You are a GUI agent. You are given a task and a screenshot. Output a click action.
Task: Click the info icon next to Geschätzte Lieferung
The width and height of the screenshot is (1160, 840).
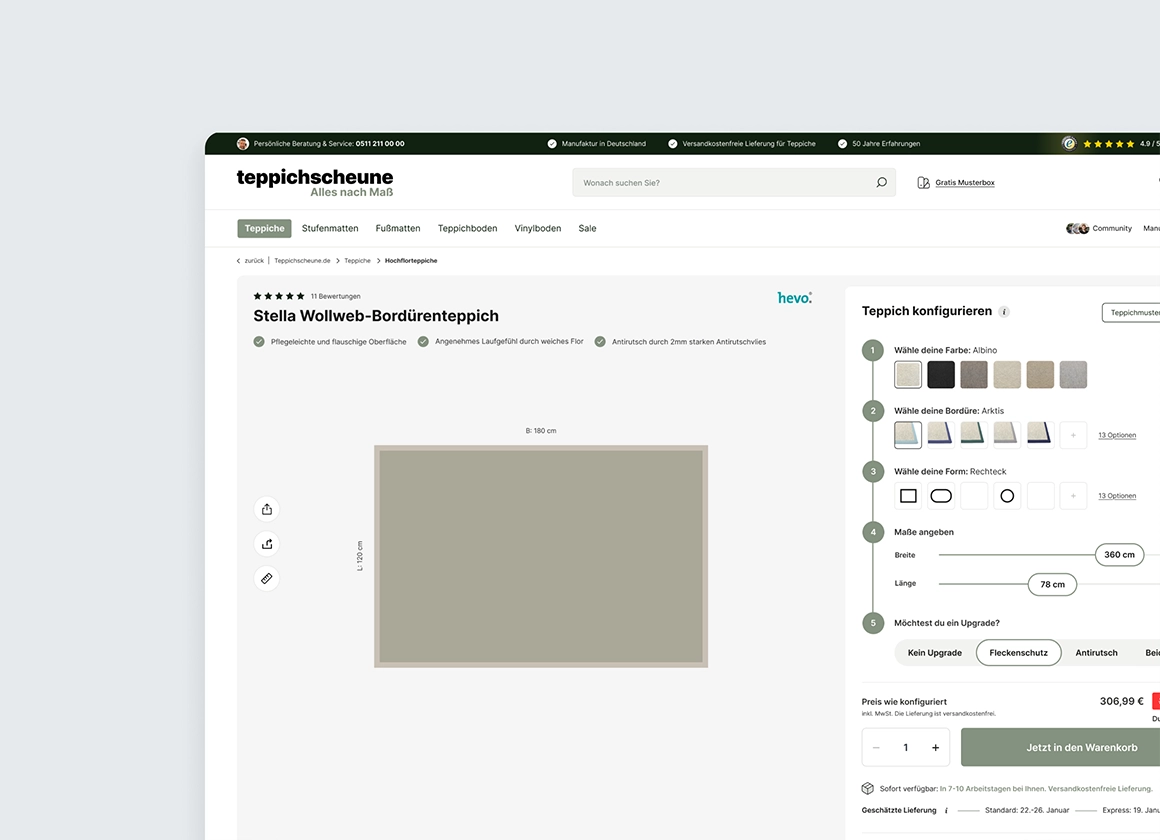tap(946, 810)
